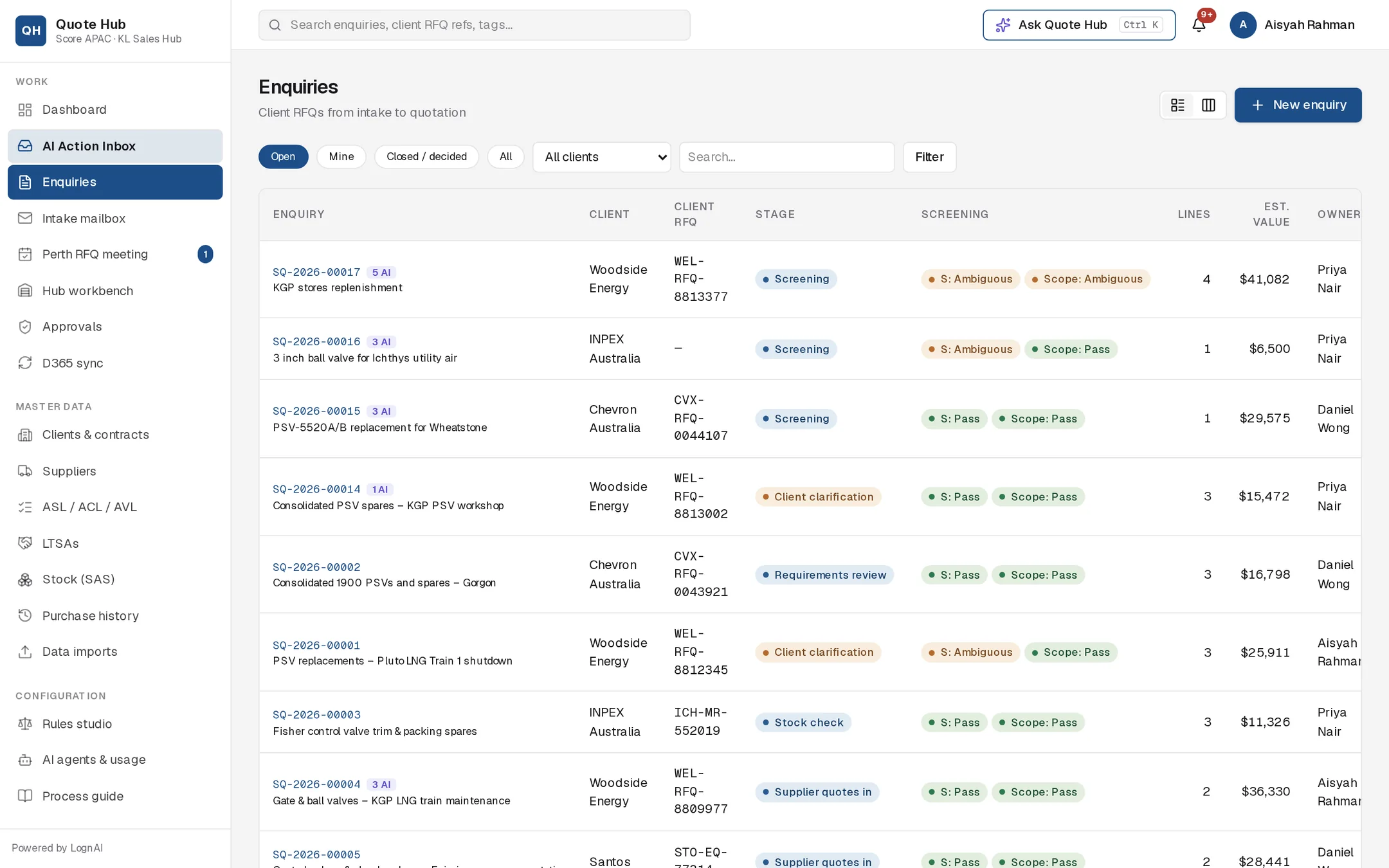This screenshot has height=868, width=1389.
Task: Click the AI Action Inbox tray icon
Action: click(x=25, y=146)
